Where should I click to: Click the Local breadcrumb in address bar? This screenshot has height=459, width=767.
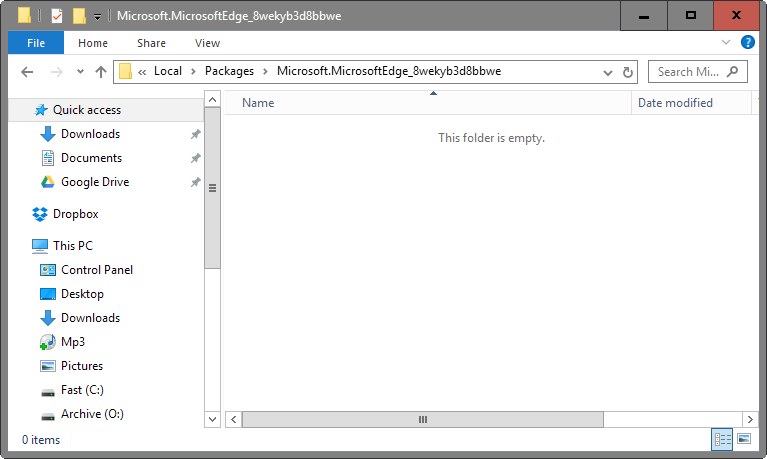pos(168,71)
